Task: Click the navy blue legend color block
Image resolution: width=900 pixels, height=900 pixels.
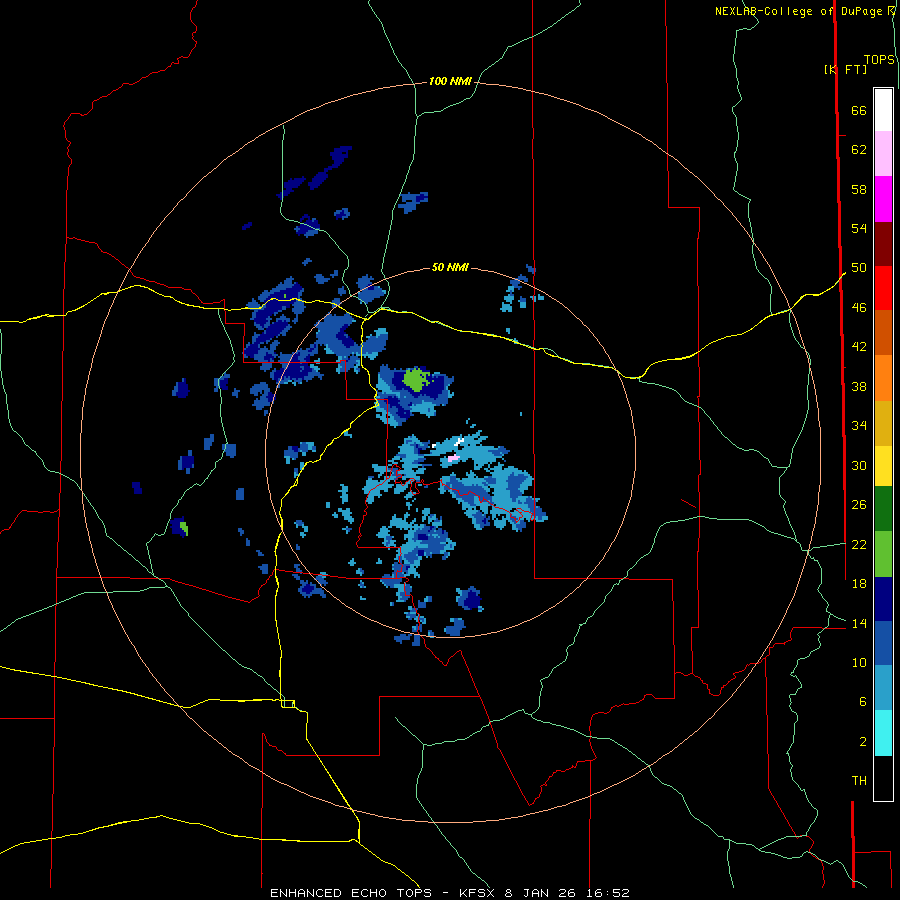Action: click(x=883, y=599)
